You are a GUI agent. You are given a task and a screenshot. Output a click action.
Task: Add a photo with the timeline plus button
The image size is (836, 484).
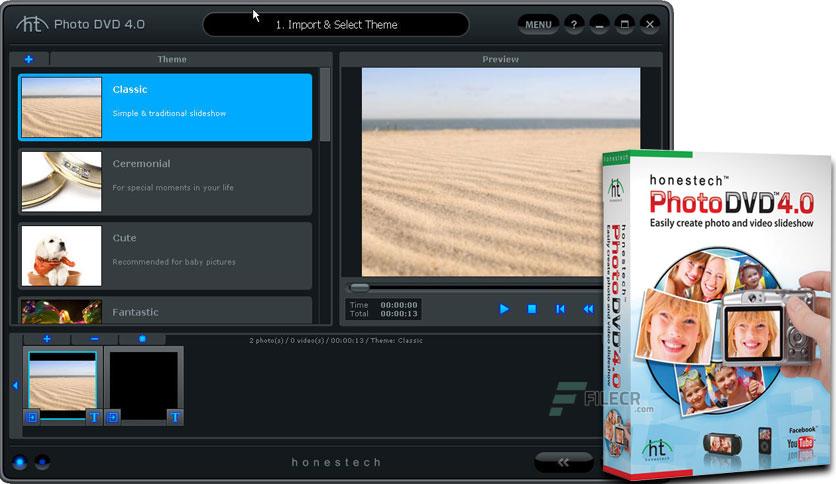[47, 339]
